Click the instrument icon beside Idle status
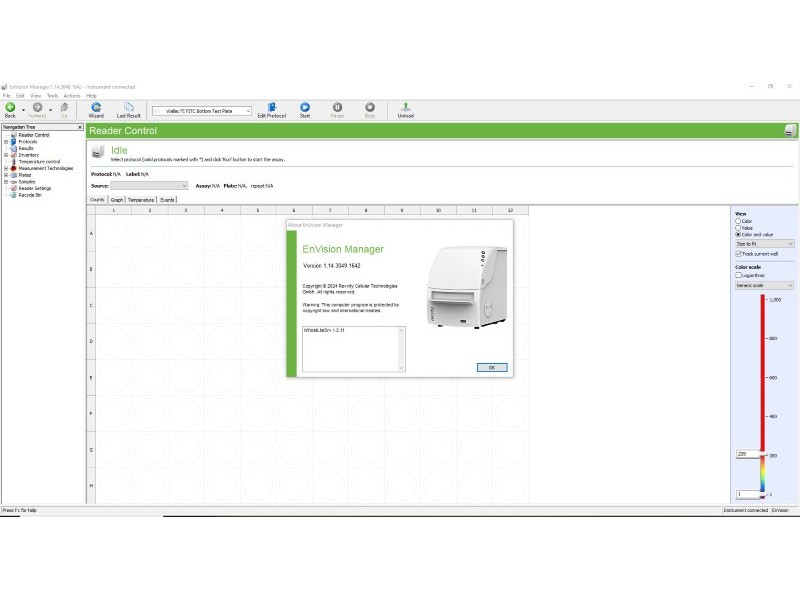Viewport: 800px width, 600px height. pos(98,152)
